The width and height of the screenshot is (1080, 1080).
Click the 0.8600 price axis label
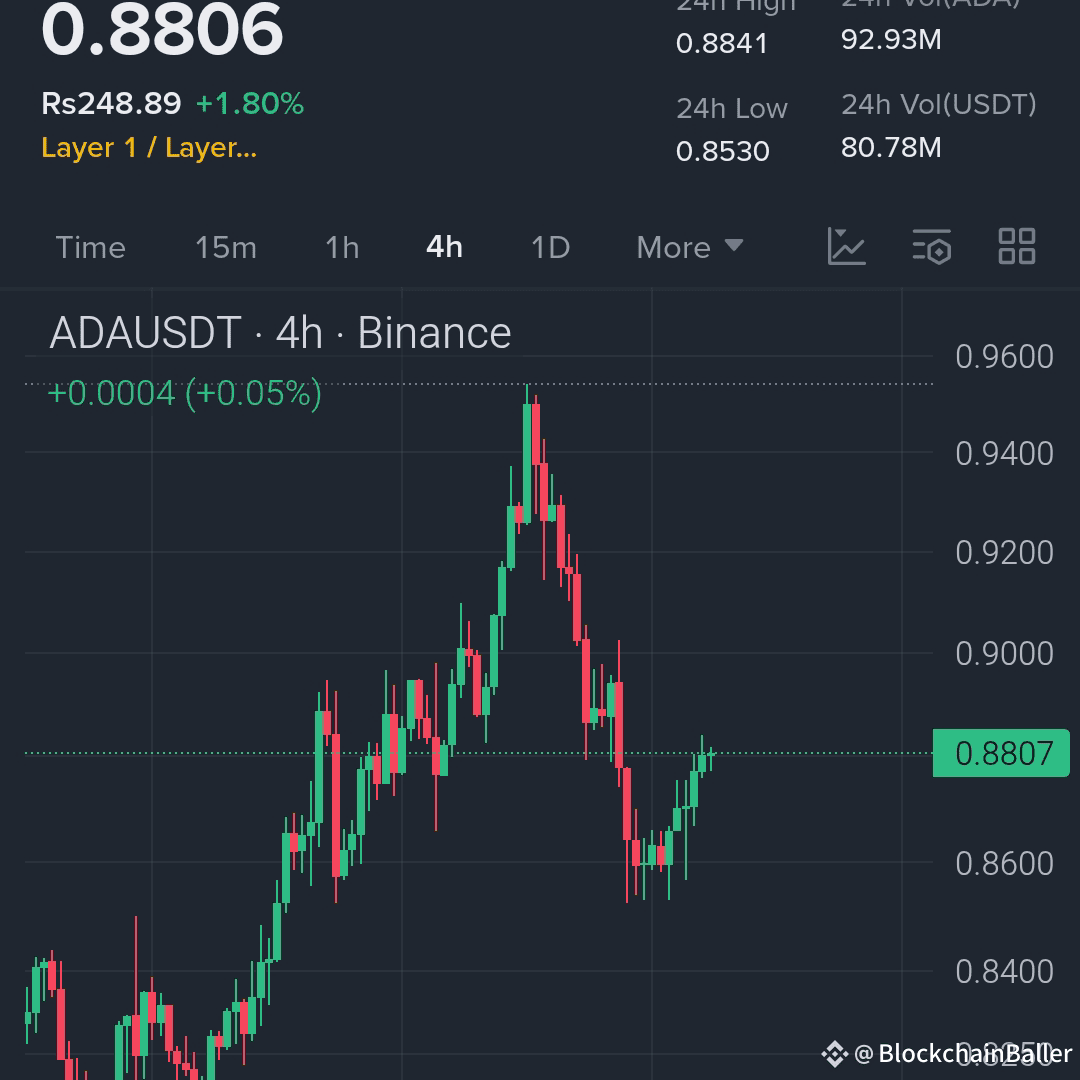pos(1004,864)
